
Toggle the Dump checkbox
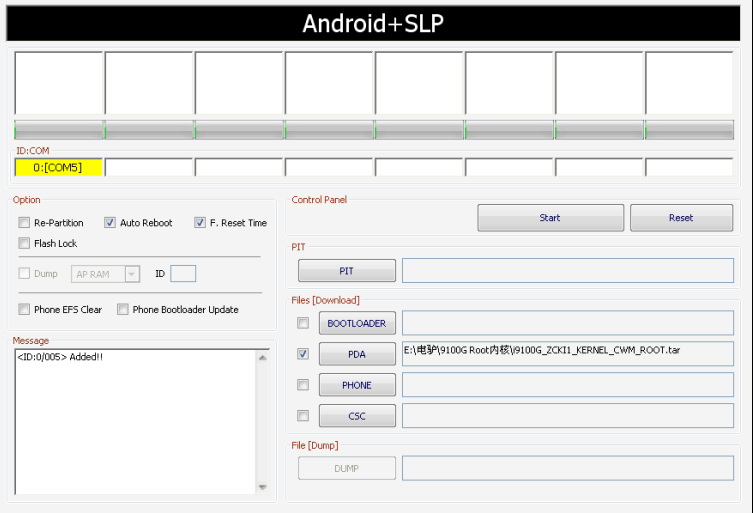tap(24, 273)
